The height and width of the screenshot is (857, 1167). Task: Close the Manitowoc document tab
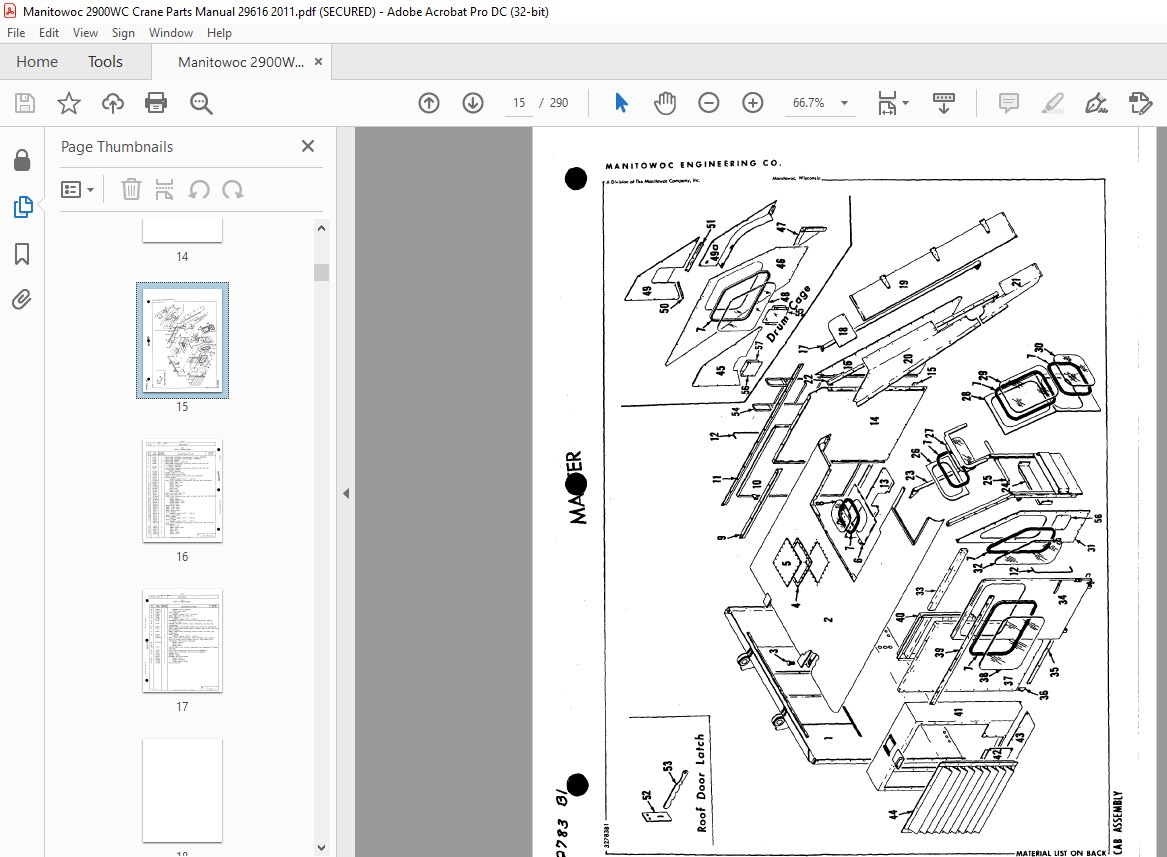click(319, 62)
